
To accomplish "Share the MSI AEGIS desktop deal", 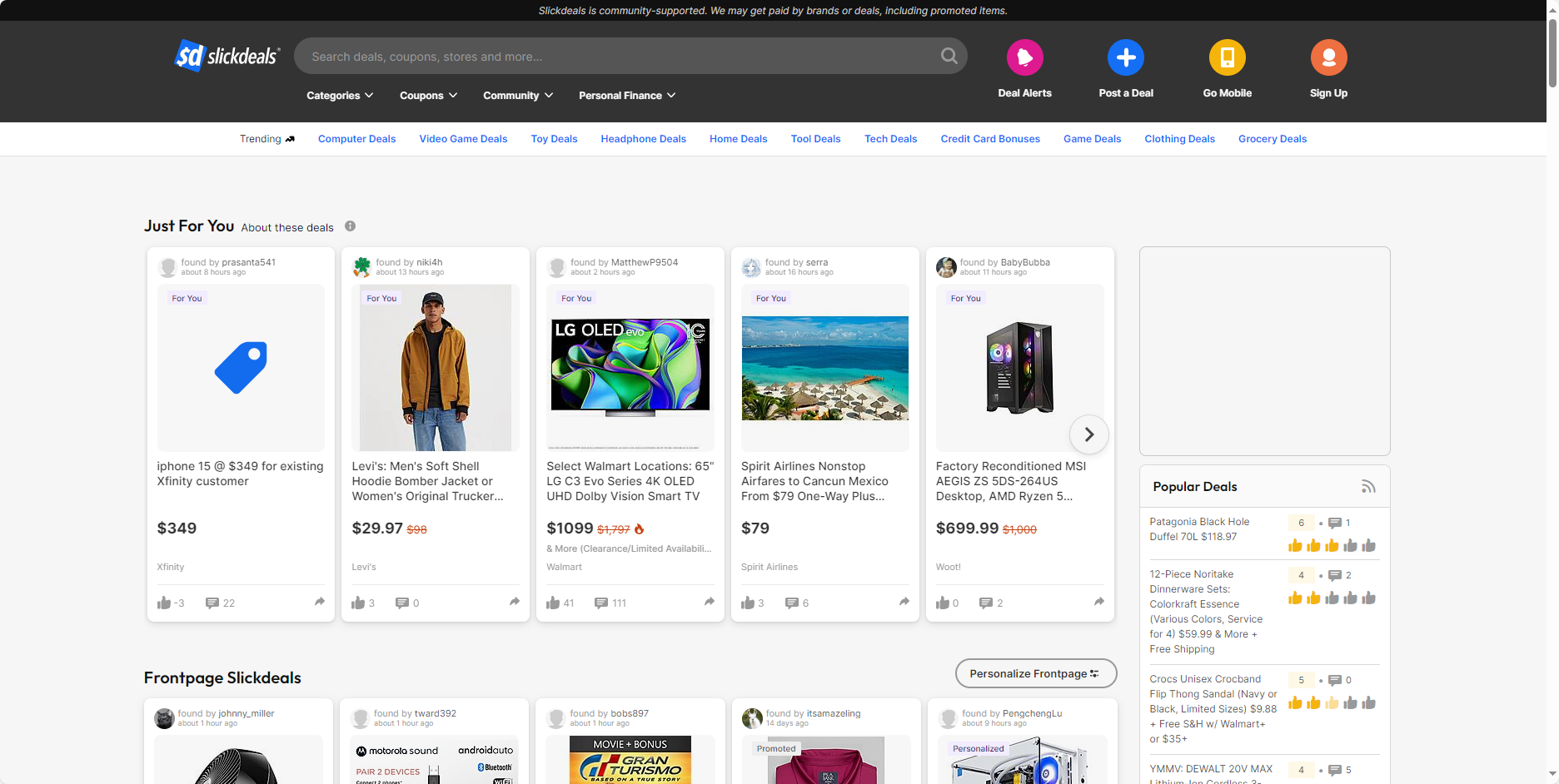I will point(1099,602).
